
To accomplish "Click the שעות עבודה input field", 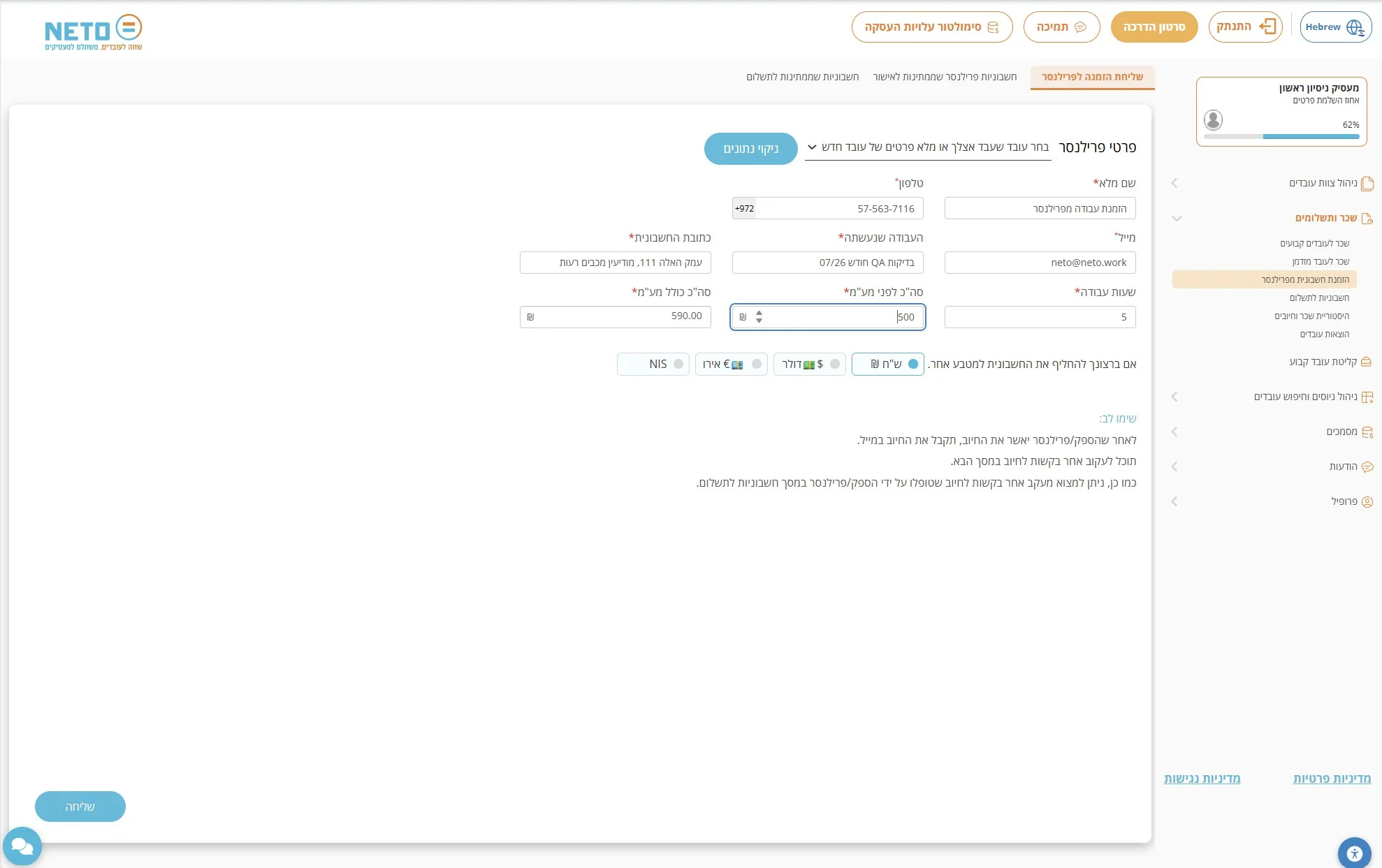I will pos(1040,317).
